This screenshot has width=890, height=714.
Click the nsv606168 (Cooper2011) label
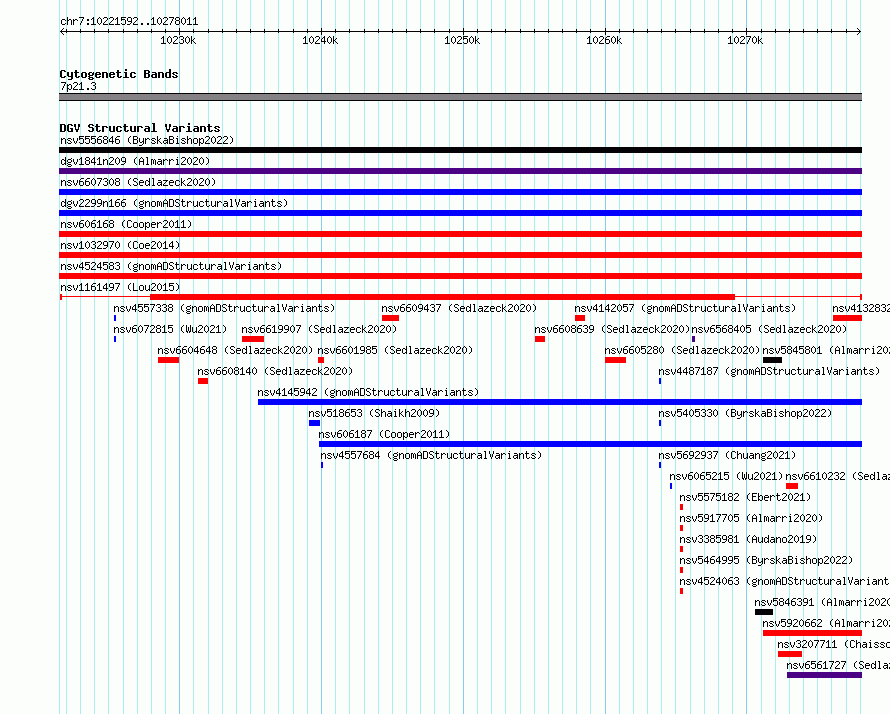[x=126, y=224]
